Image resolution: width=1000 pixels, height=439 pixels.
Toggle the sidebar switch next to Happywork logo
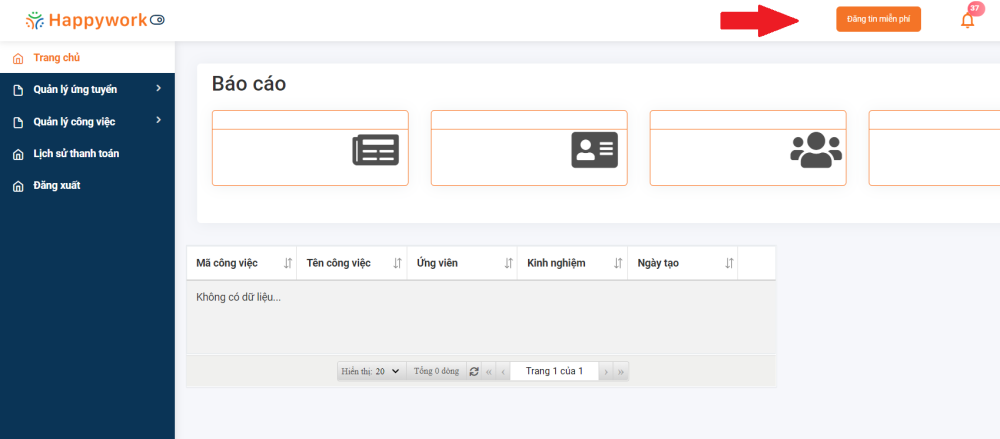[158, 20]
